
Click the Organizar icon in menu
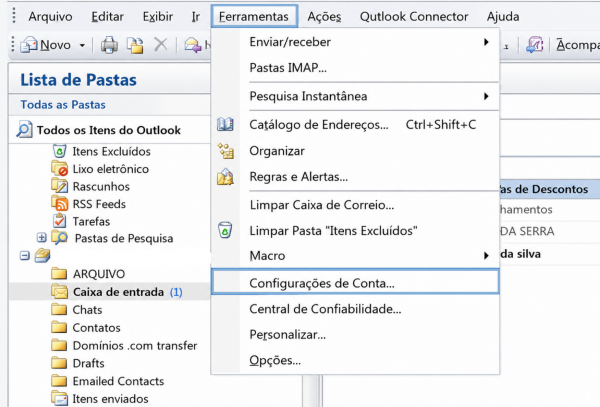(x=225, y=151)
